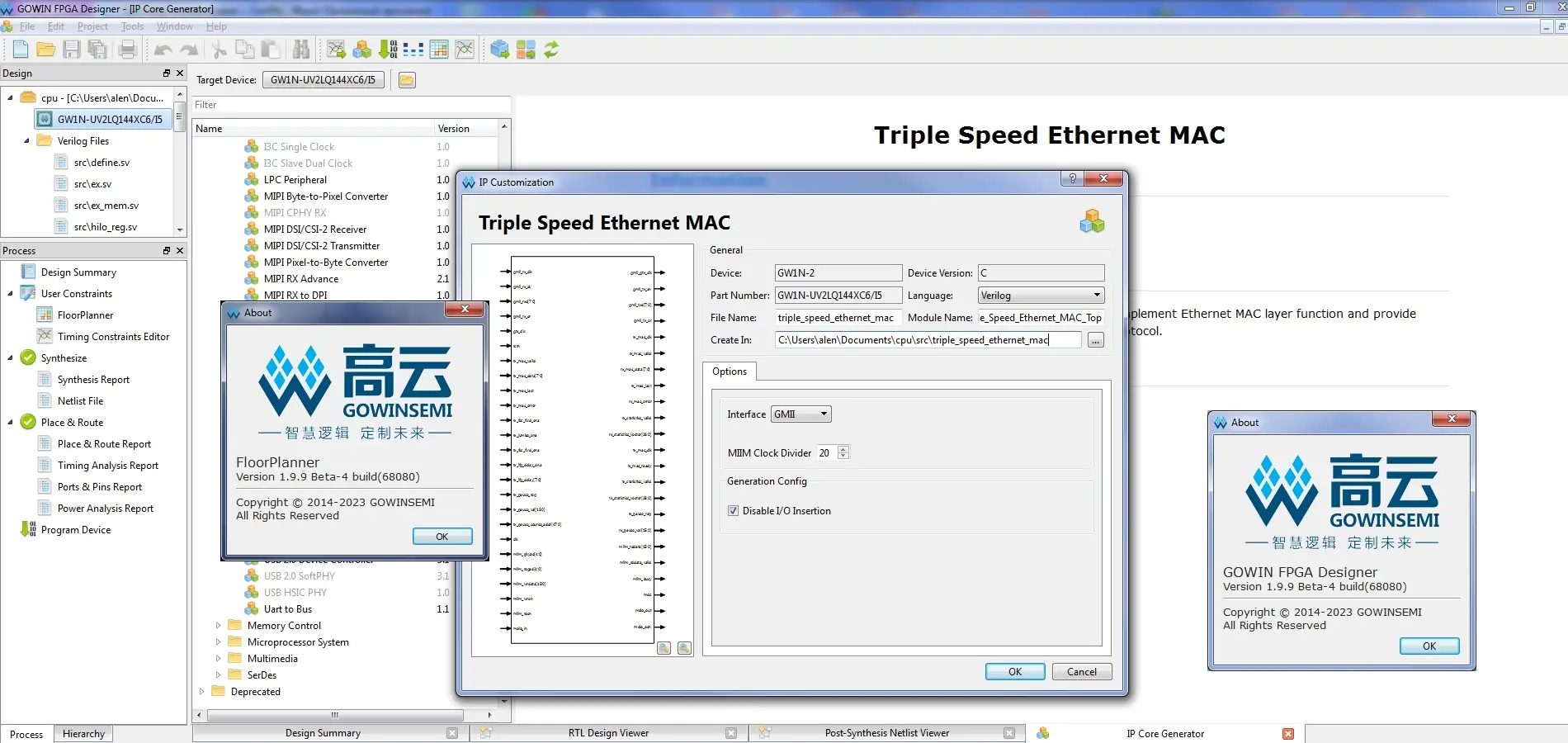Screen dimensions: 1568x743
Task: Open FloorPlanner blue-dots toolbar icon
Action: [413, 50]
